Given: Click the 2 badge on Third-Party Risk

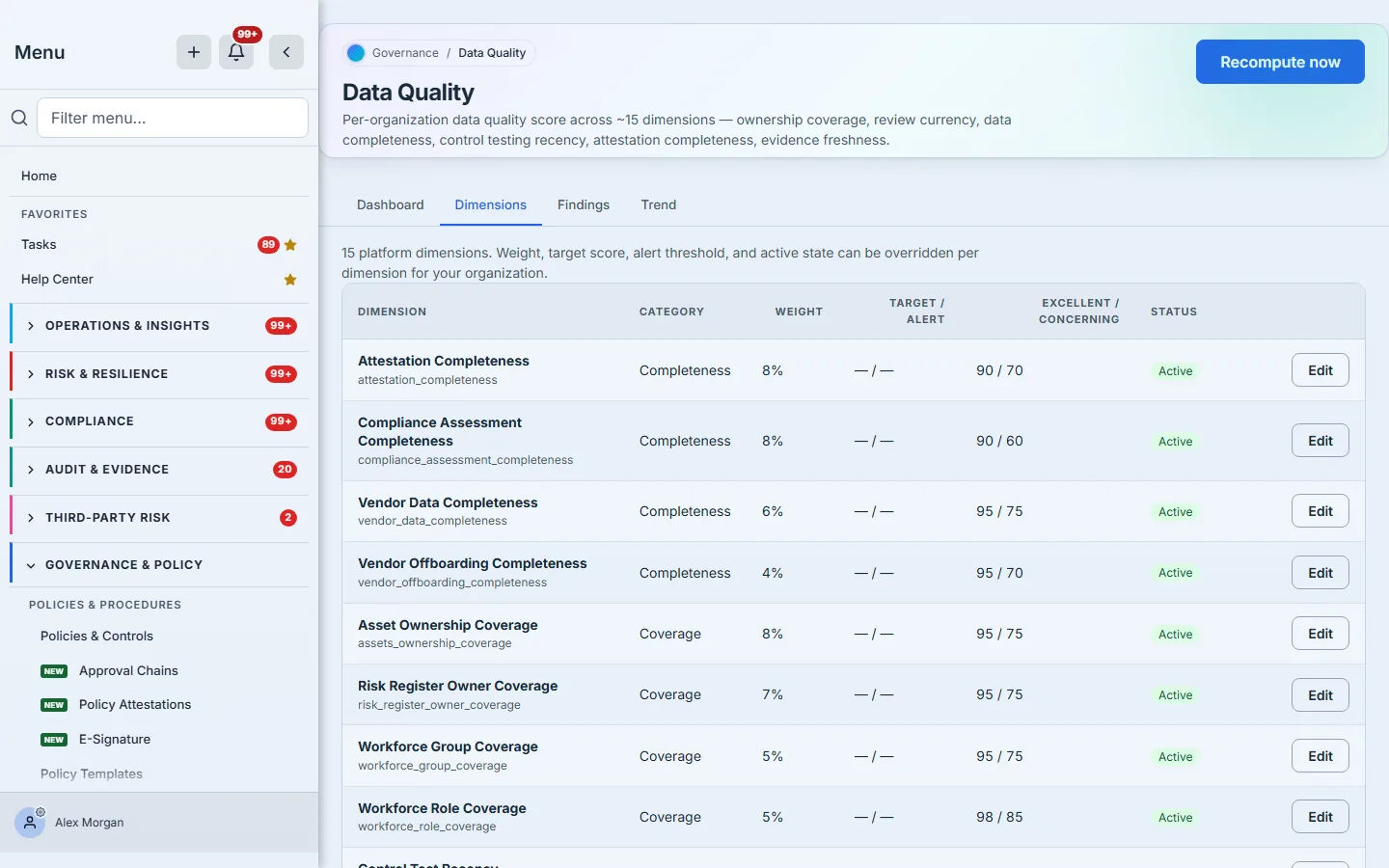Looking at the screenshot, I should [x=287, y=518].
